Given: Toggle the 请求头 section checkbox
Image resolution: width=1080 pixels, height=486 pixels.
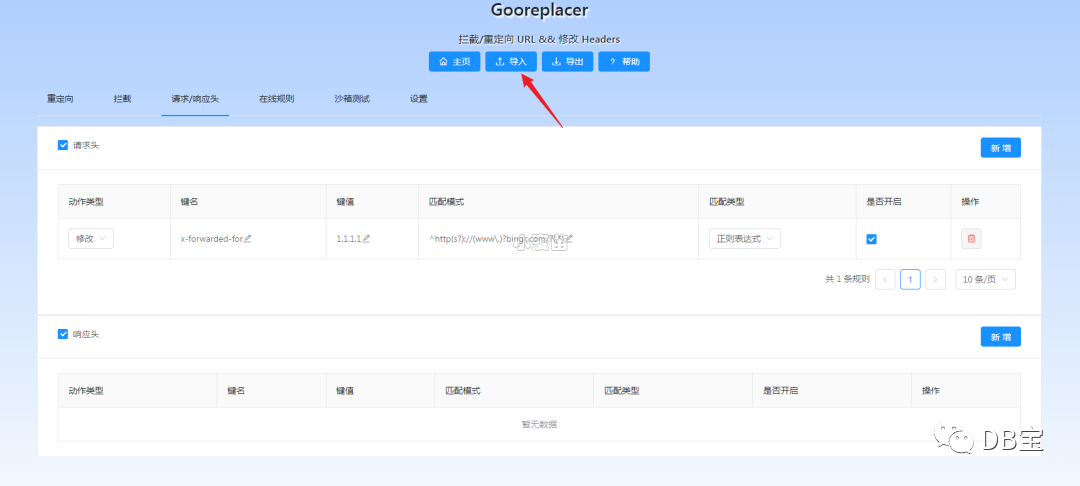Looking at the screenshot, I should [x=63, y=145].
